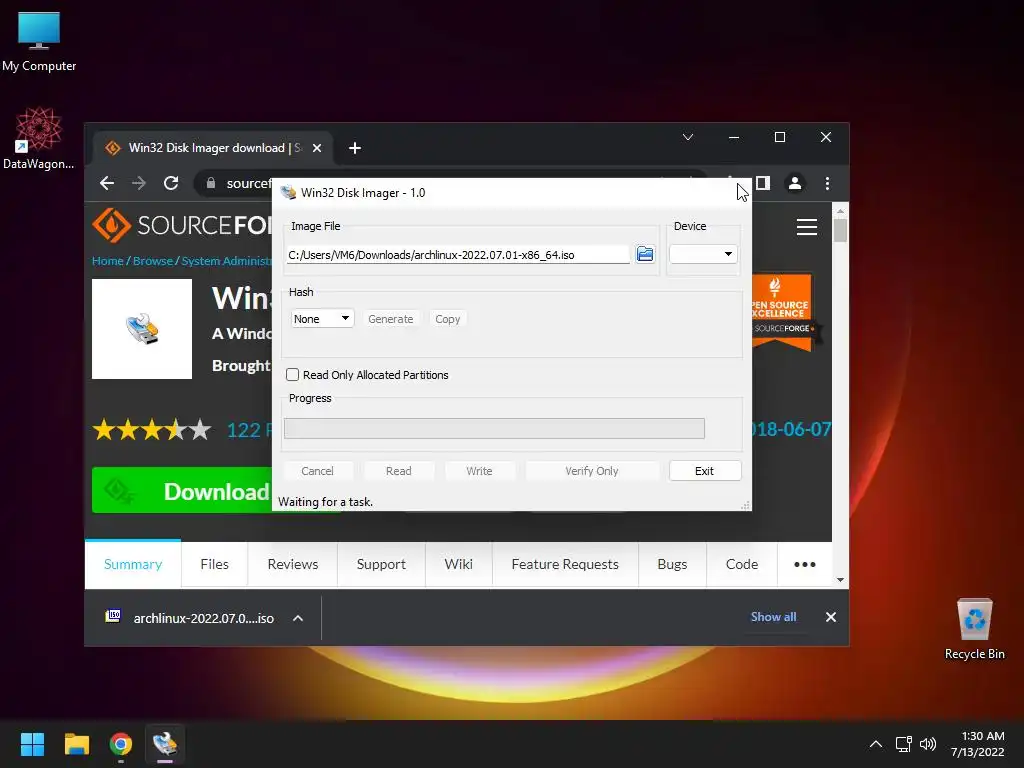Screen dimensions: 1024x768
Task: Click the Win32 Disk Imager title bar icon
Action: 288,193
